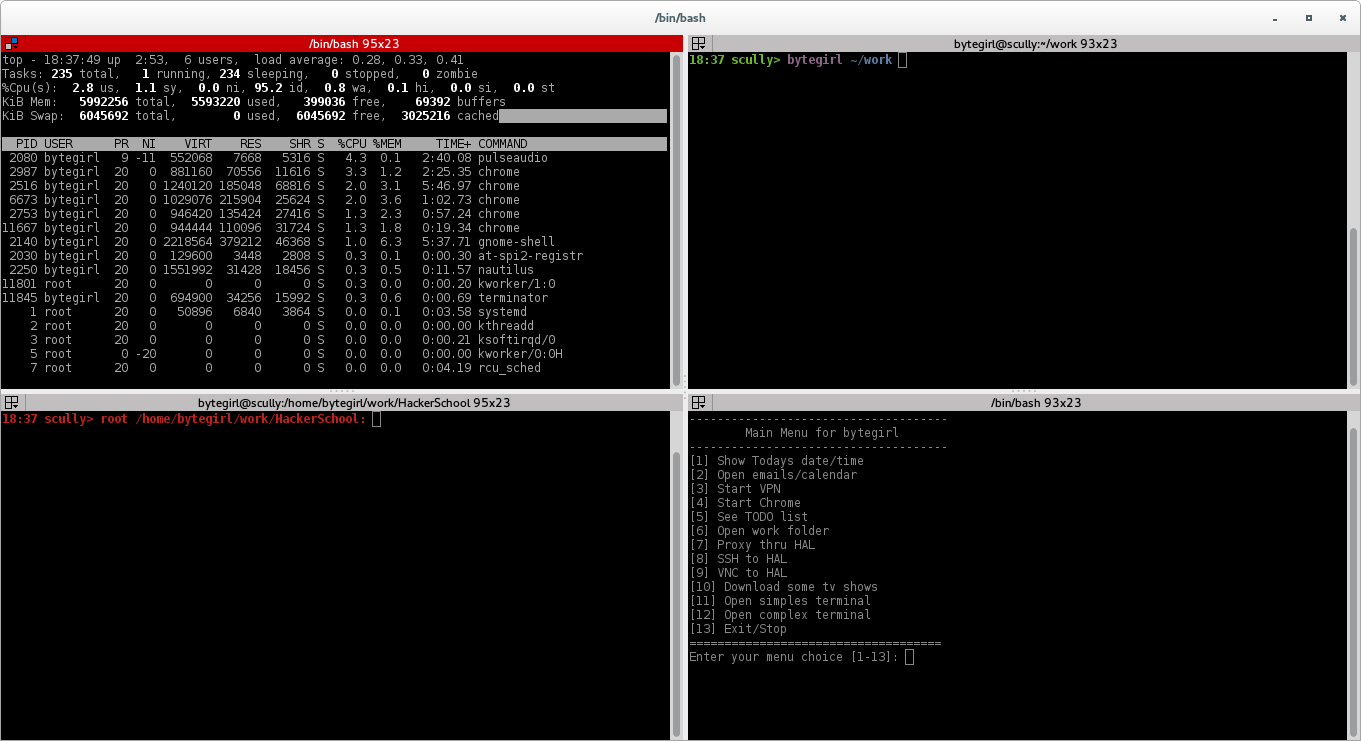Click the load average text in top
Viewport: 1361px width, 741px height.
pos(359,60)
